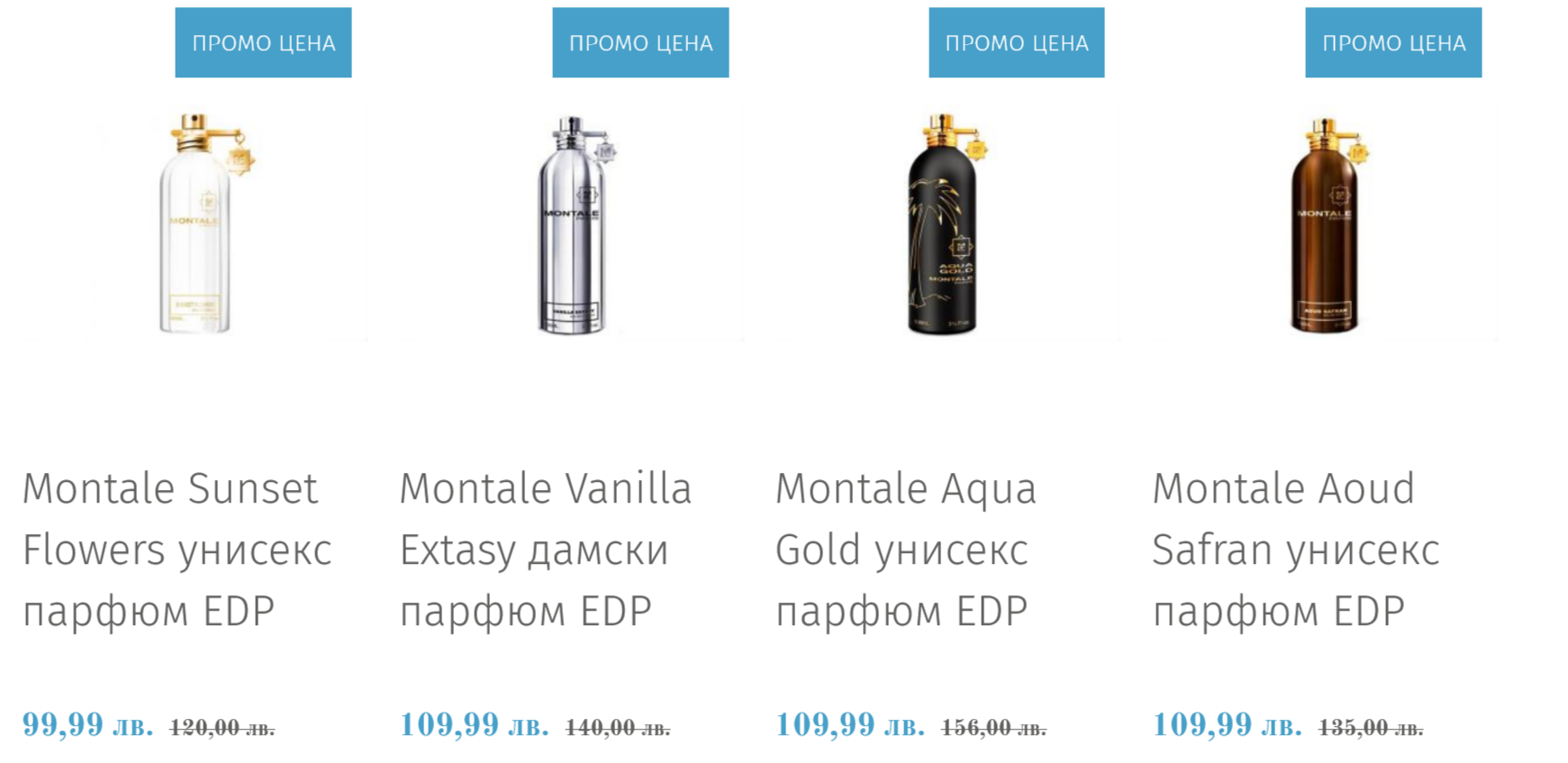
Task: Open the Montale Vanilla Extasy product title link
Action: pyautogui.click(x=545, y=550)
